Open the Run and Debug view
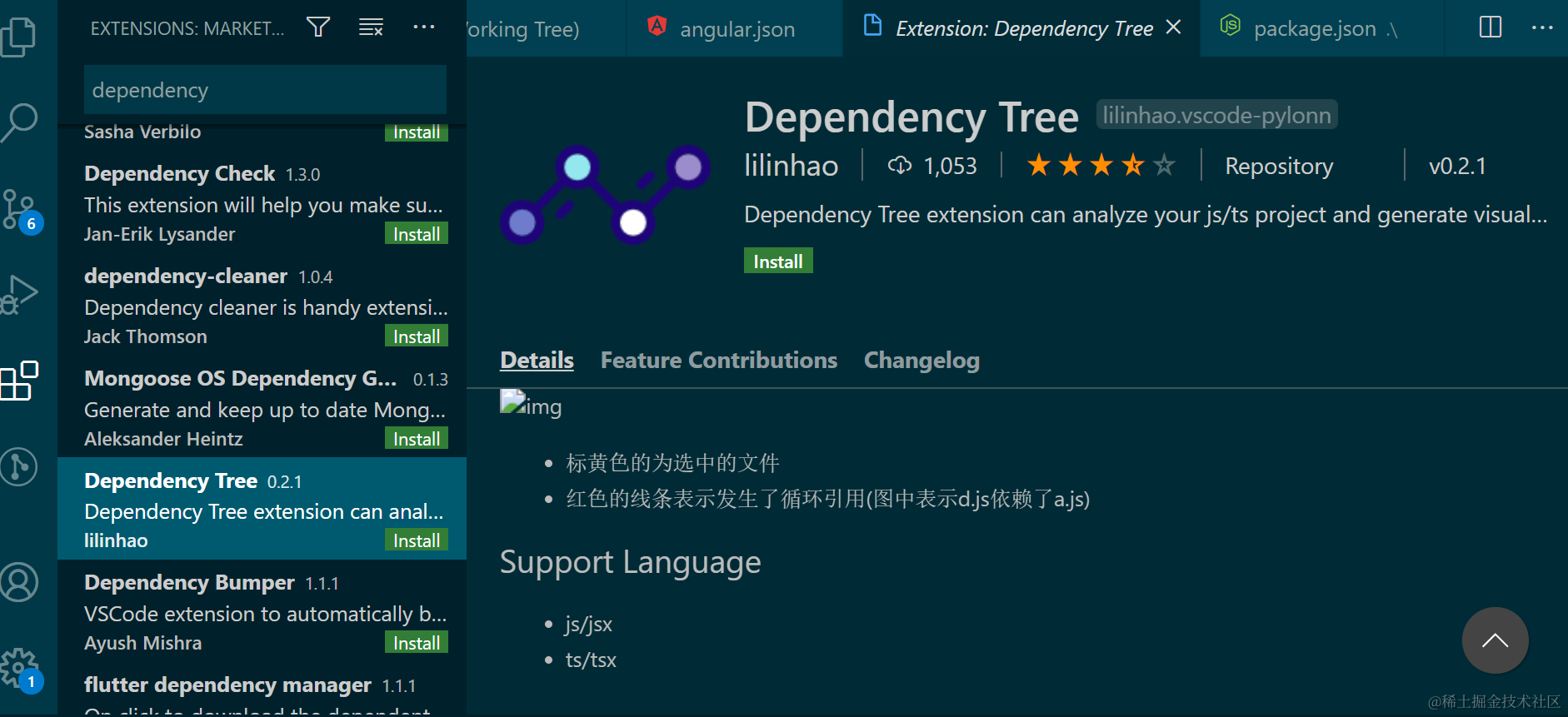This screenshot has height=717, width=1568. (20, 294)
